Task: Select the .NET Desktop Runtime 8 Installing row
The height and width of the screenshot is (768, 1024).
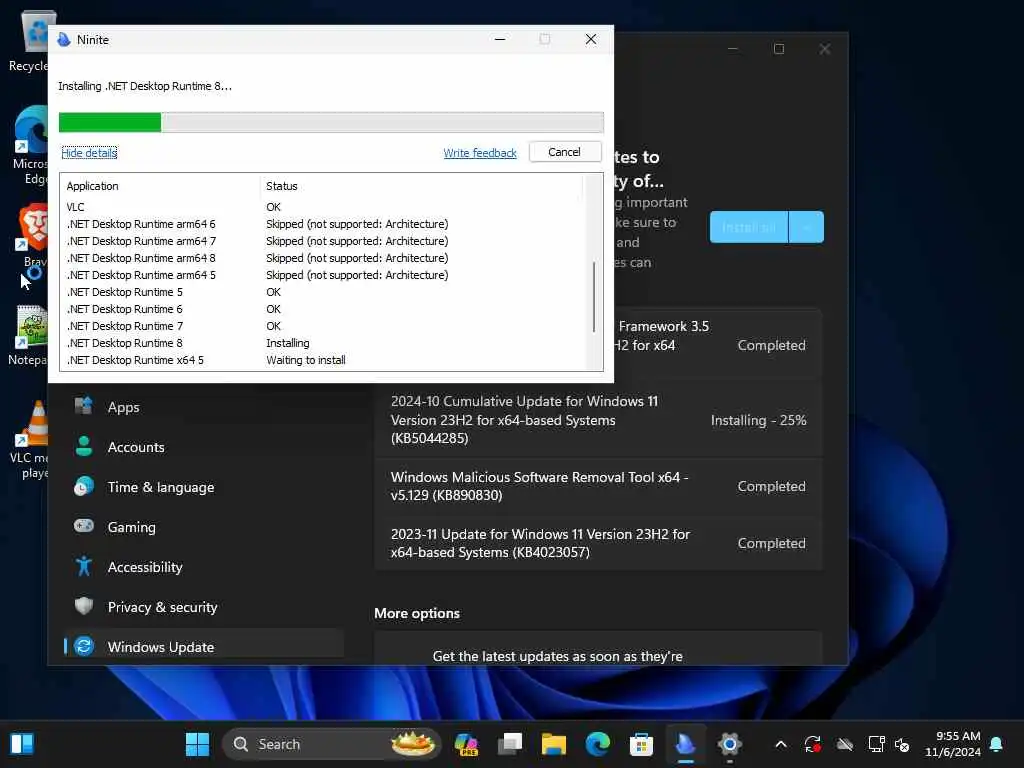Action: coord(323,343)
